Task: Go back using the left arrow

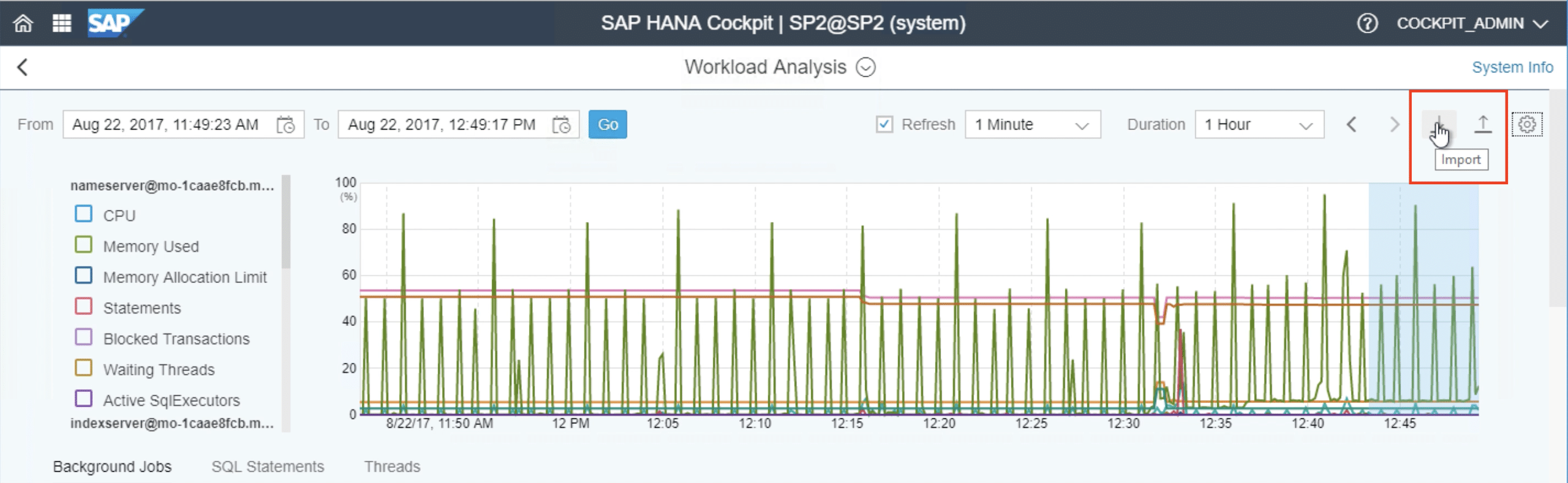Action: [23, 67]
